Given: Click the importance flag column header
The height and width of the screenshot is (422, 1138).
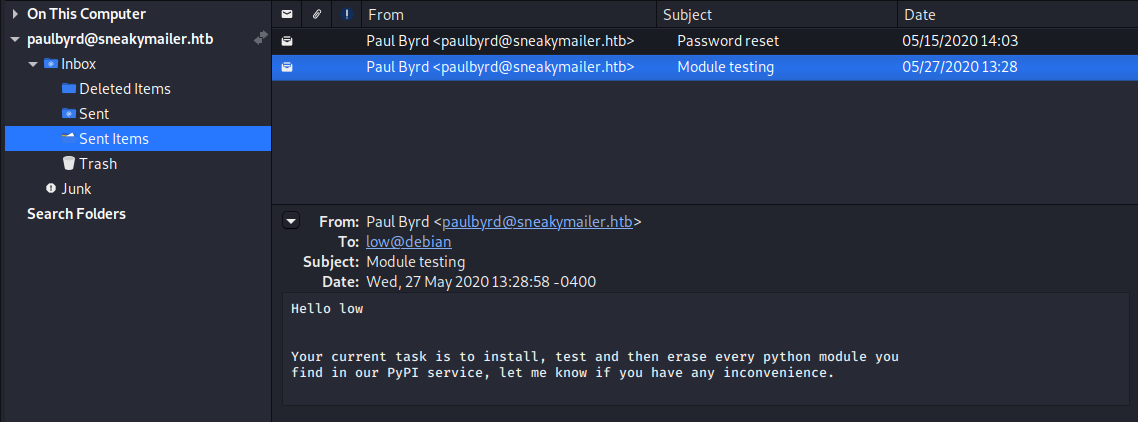Looking at the screenshot, I should [346, 15].
